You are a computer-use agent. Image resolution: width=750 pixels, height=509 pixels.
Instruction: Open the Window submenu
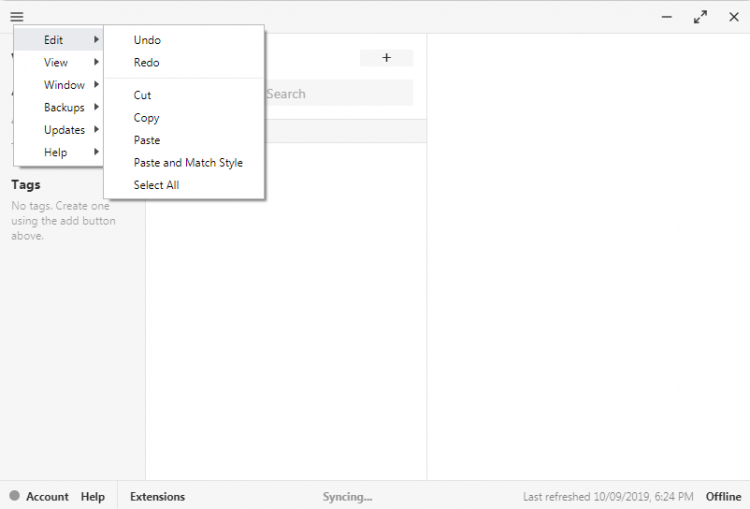point(58,85)
